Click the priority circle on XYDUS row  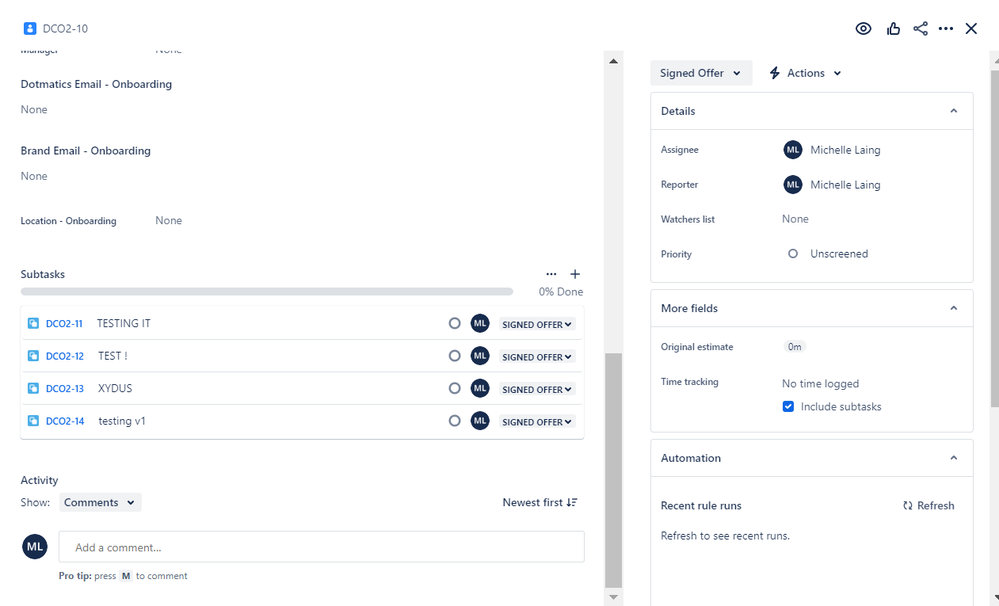point(454,389)
